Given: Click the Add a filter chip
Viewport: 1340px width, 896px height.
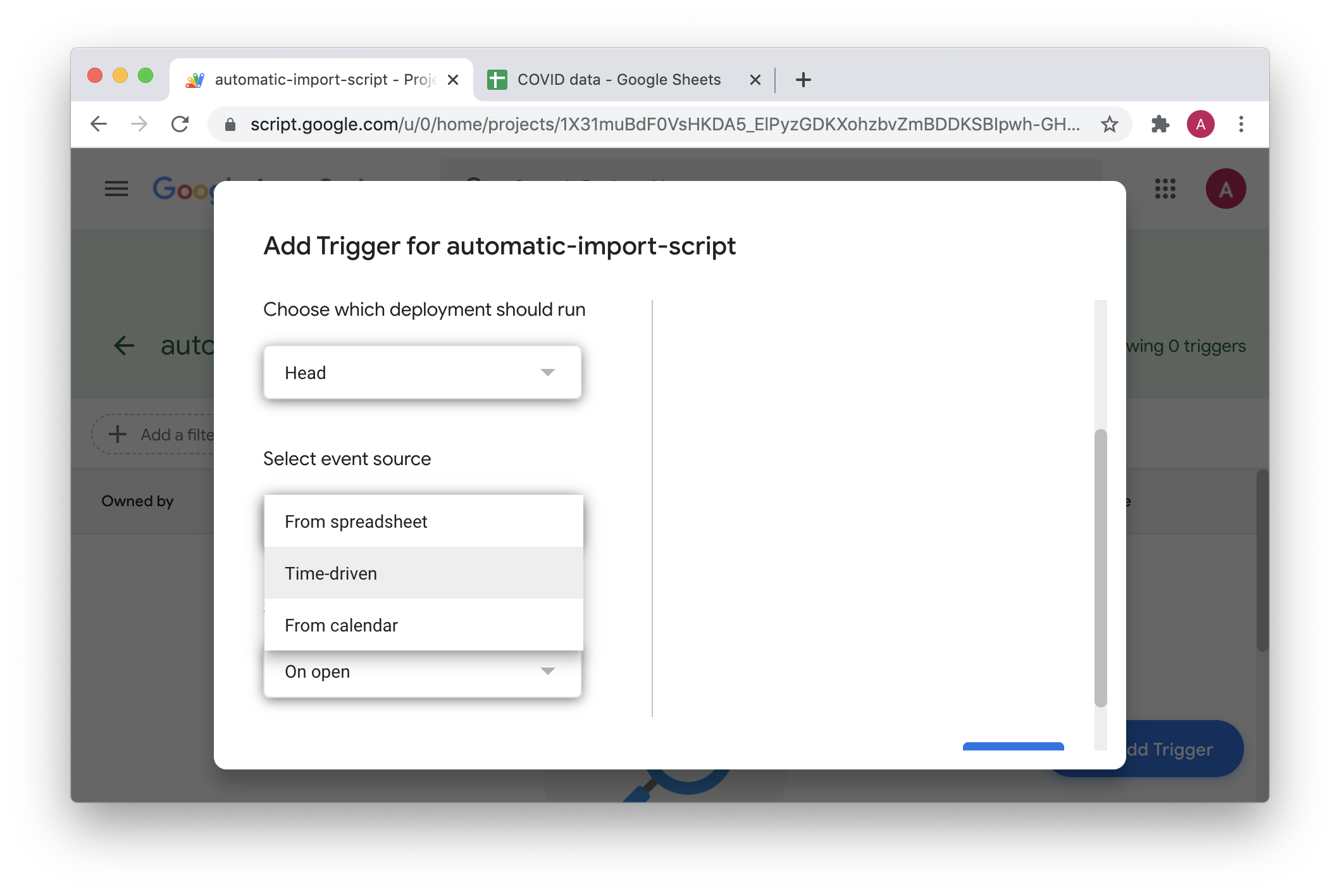Looking at the screenshot, I should click(x=154, y=435).
